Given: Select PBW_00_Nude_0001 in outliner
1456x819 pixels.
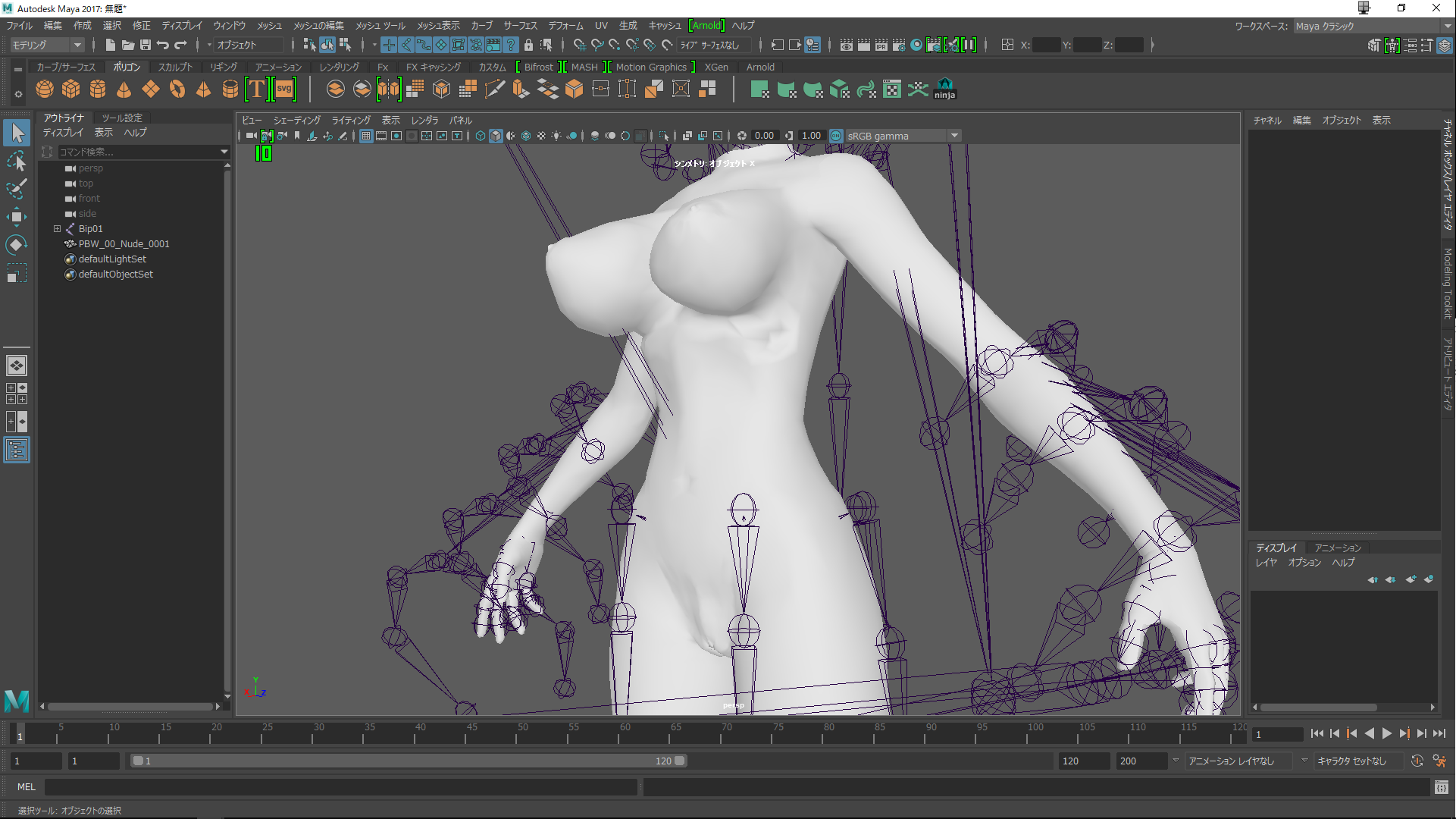Looking at the screenshot, I should 124,243.
